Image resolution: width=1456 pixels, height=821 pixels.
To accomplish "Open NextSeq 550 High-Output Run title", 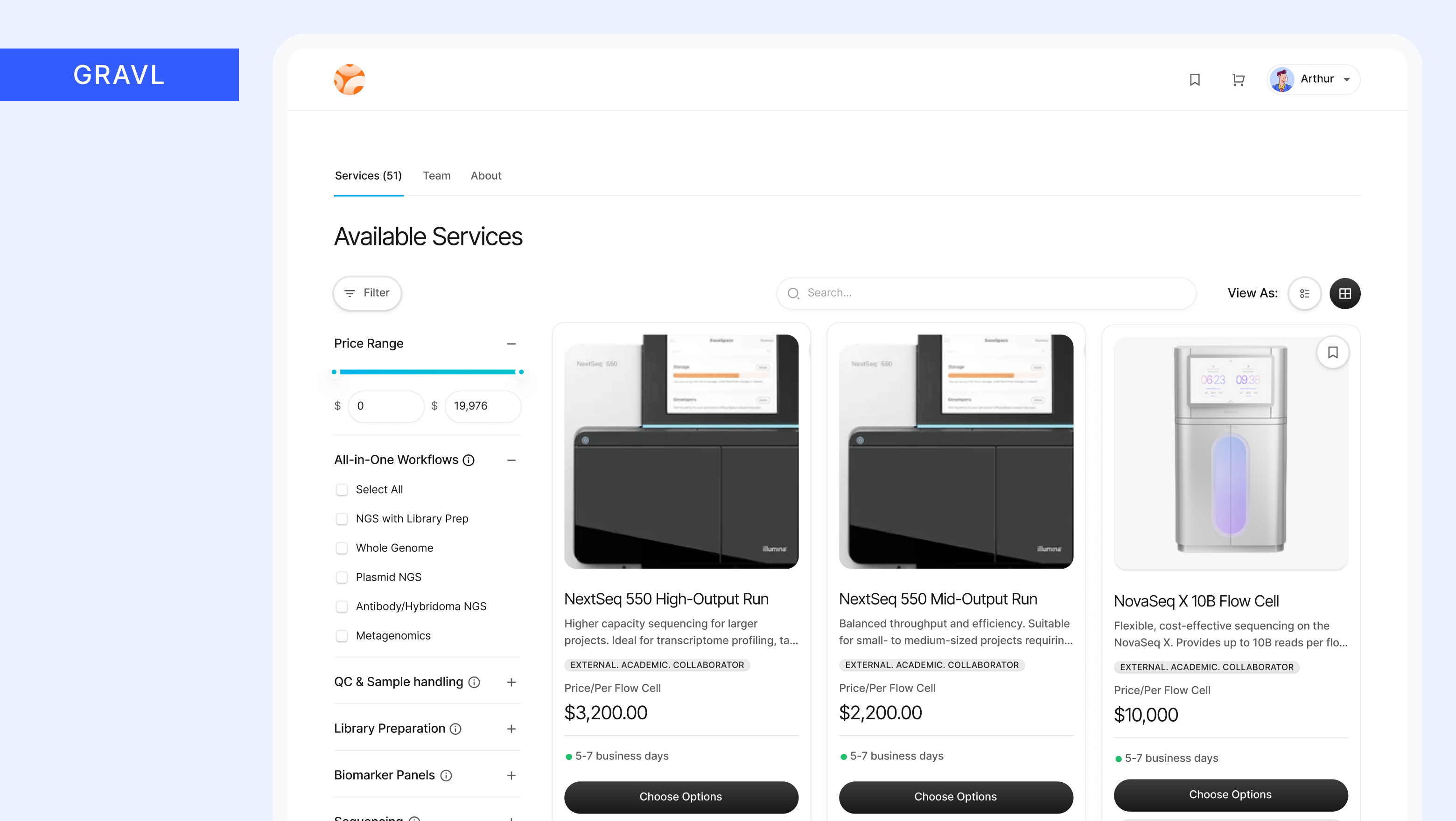I will (666, 599).
